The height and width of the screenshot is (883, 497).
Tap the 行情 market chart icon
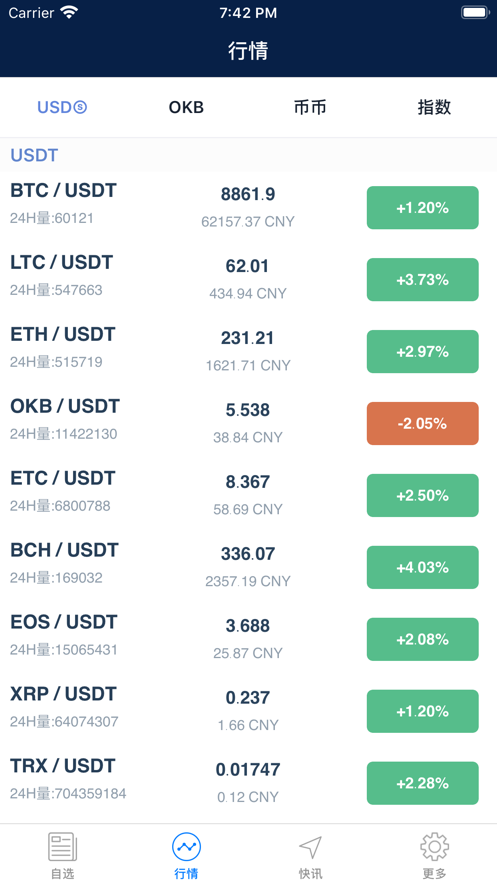click(x=186, y=847)
